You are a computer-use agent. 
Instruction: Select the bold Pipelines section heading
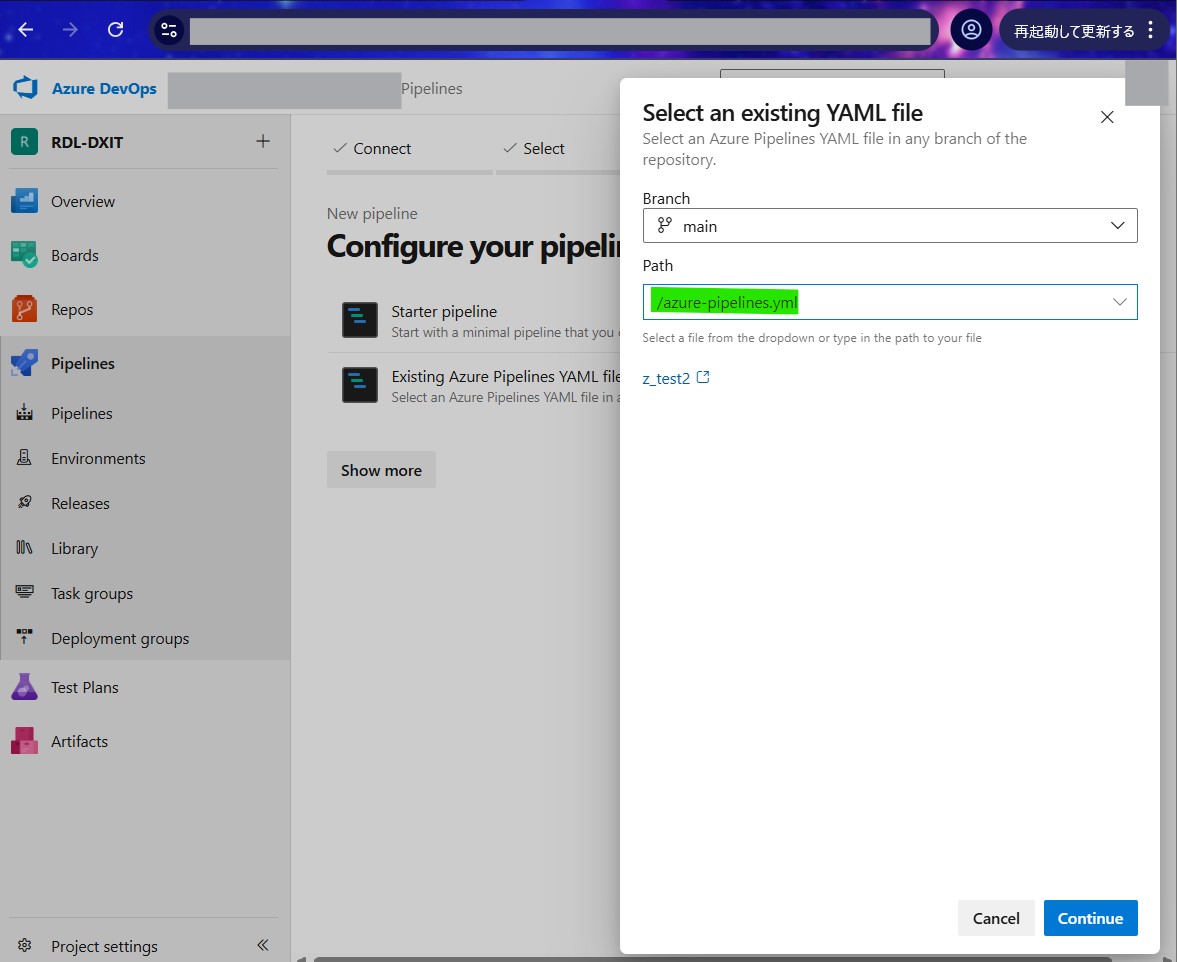click(83, 363)
